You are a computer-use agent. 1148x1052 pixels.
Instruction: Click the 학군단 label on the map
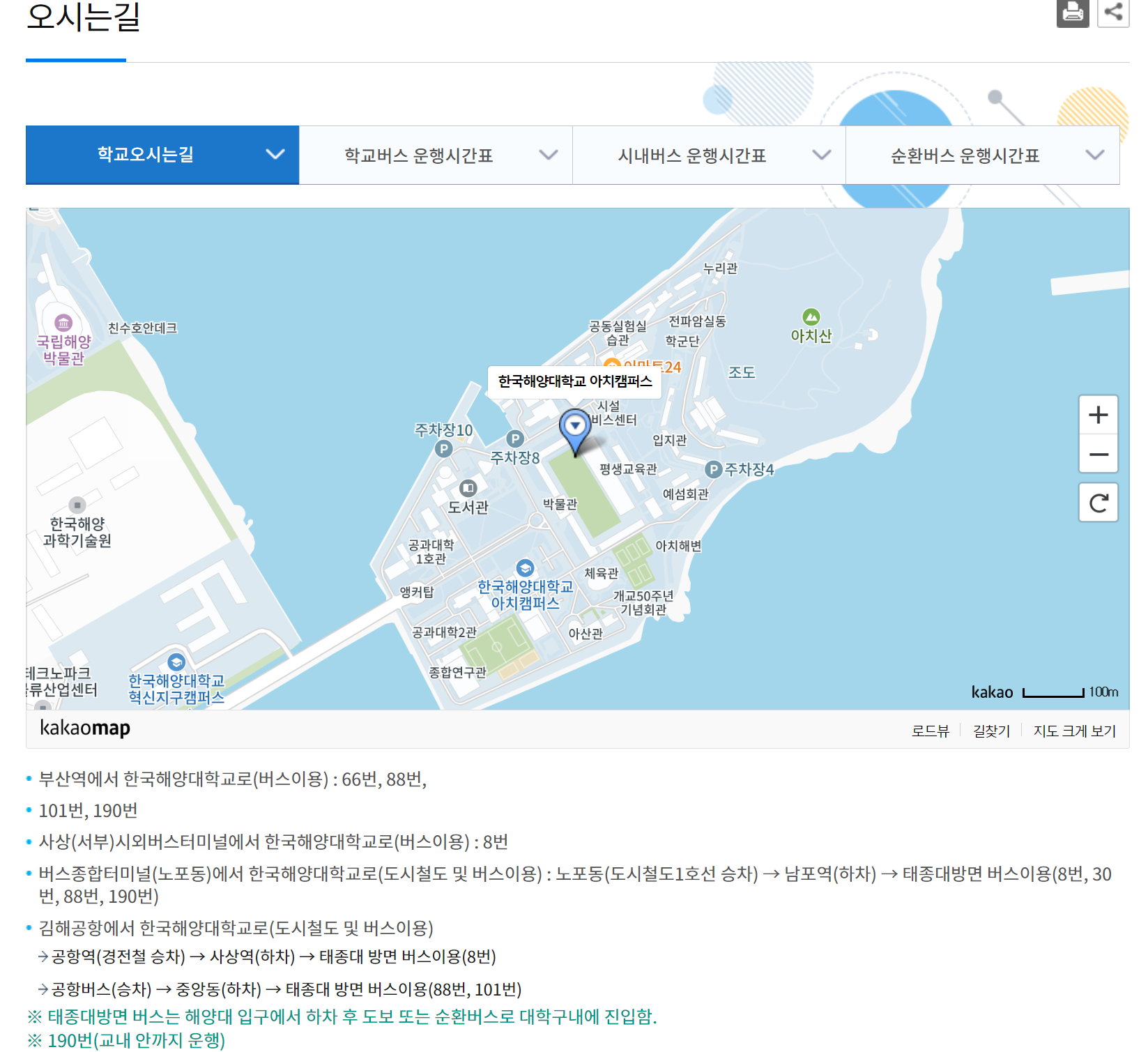click(682, 341)
